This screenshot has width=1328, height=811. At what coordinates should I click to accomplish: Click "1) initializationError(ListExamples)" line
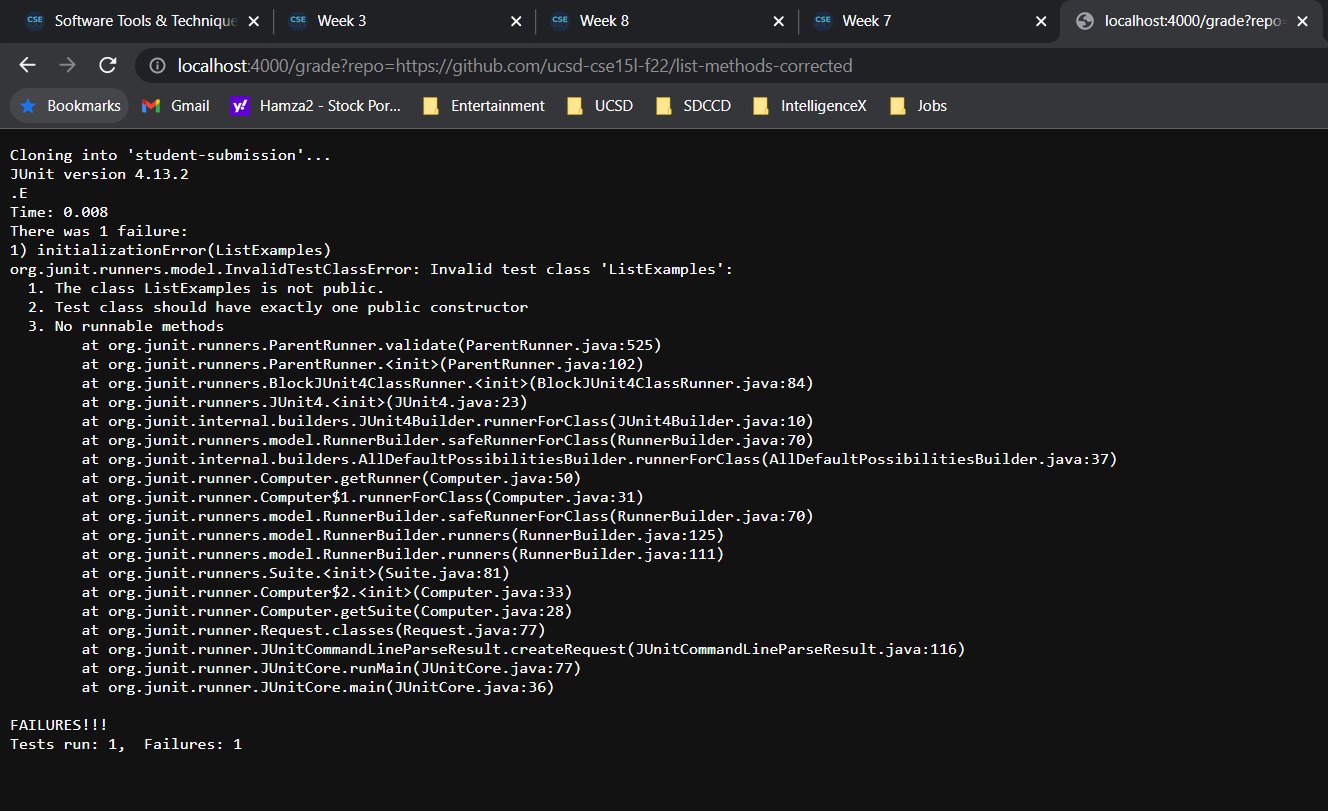170,250
